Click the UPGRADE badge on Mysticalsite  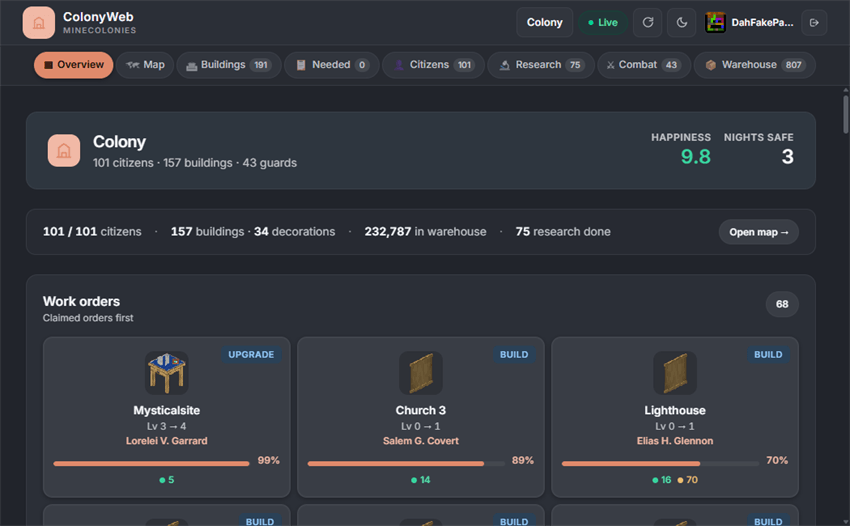pos(251,355)
